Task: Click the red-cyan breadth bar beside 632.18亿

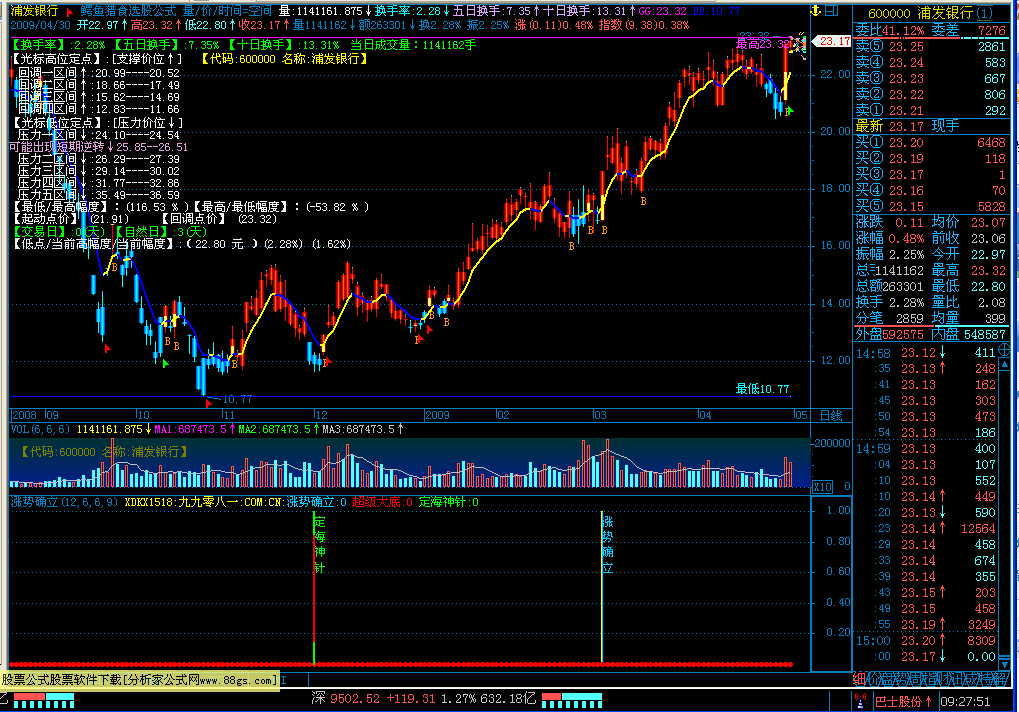Action: point(572,700)
